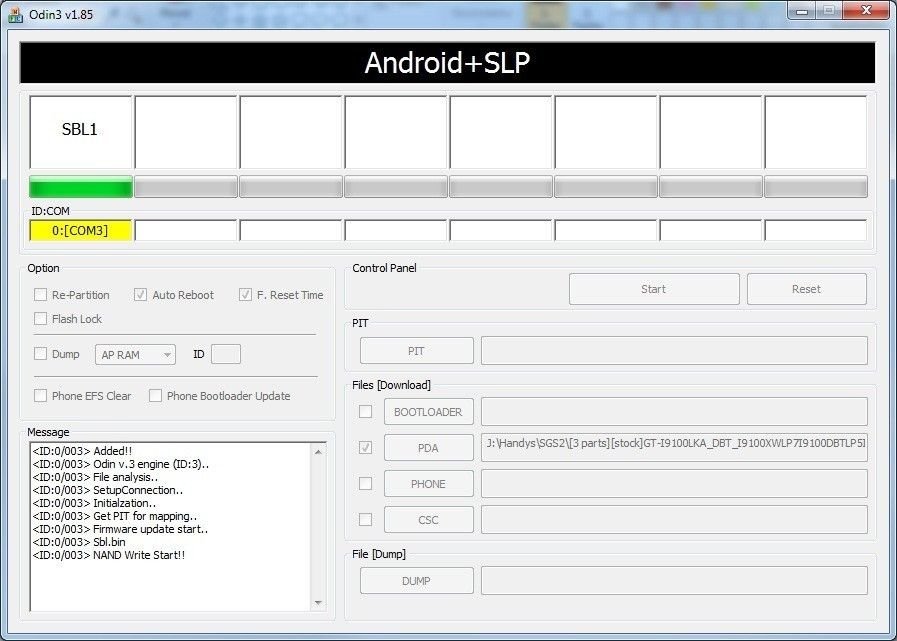897x641 pixels.
Task: Click the BOOTLOADER file path field
Action: click(674, 412)
